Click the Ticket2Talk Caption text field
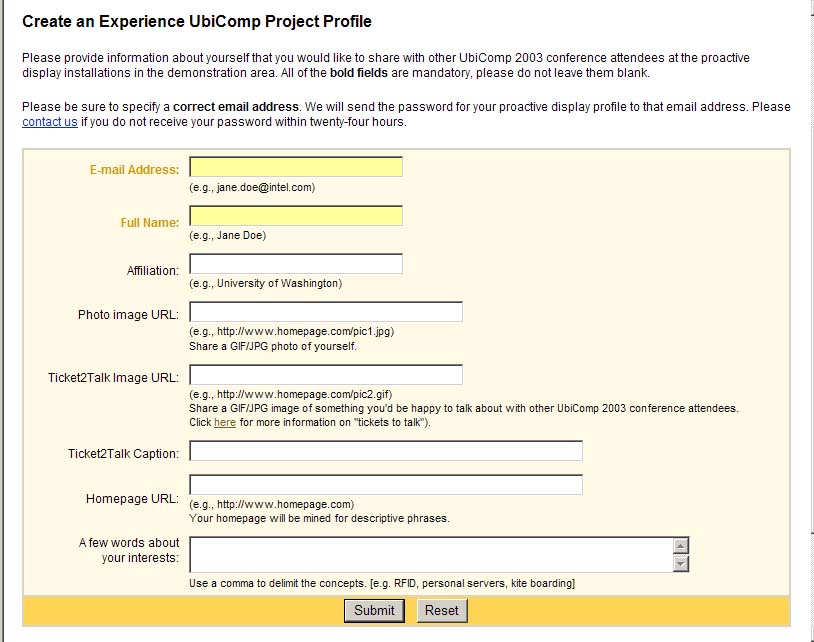This screenshot has height=642, width=814. 386,451
